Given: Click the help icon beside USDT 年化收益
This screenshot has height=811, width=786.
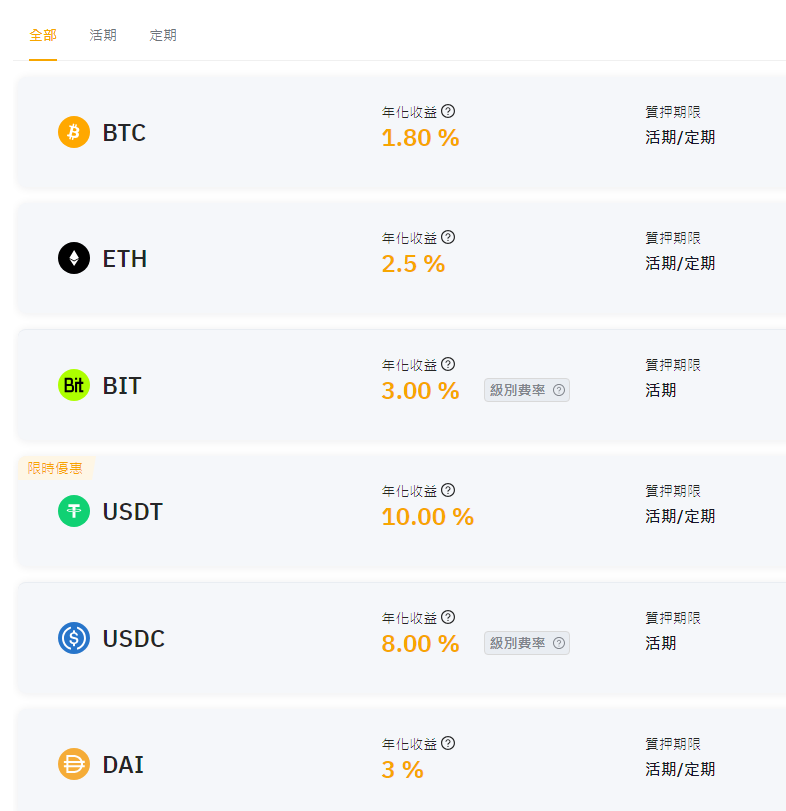Looking at the screenshot, I should (448, 490).
